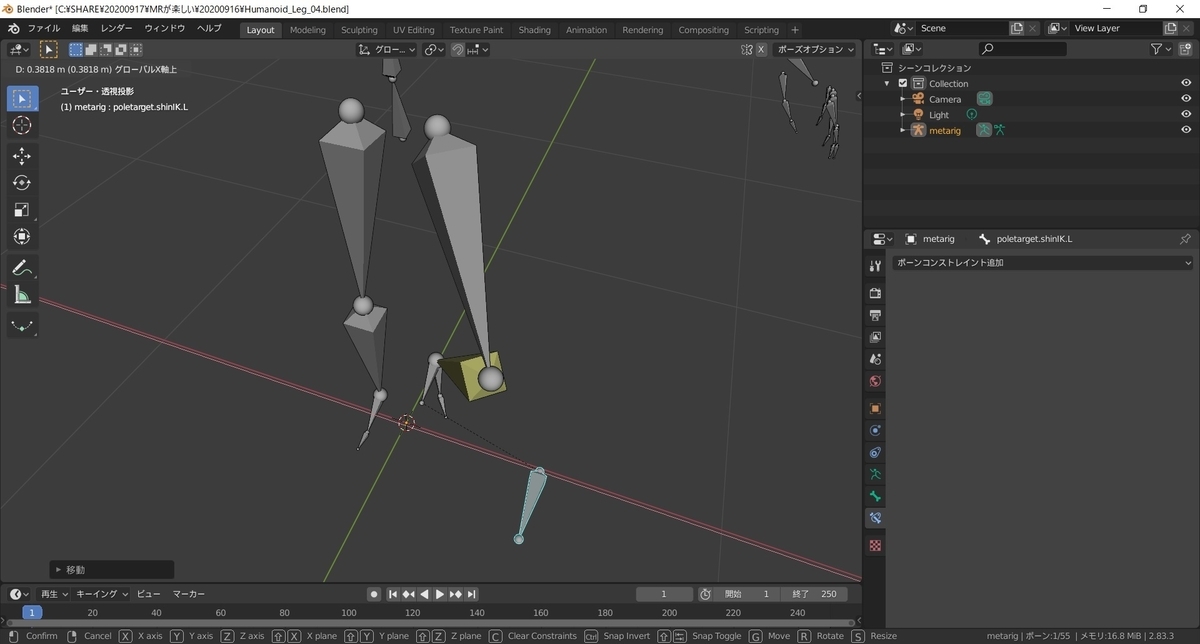Jump to next keyframe
Screen dimensions: 1200x644
pos(456,594)
